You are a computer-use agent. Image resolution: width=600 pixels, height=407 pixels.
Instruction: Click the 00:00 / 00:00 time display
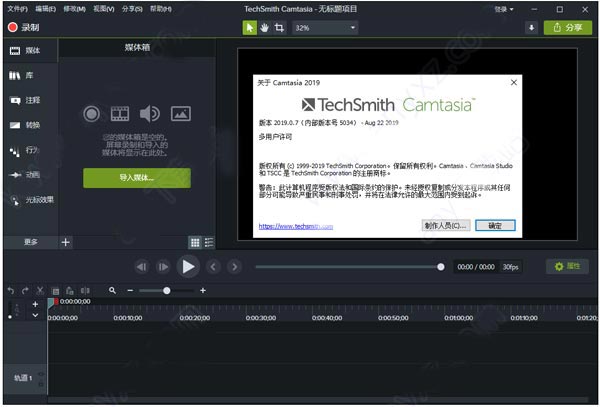(476, 267)
